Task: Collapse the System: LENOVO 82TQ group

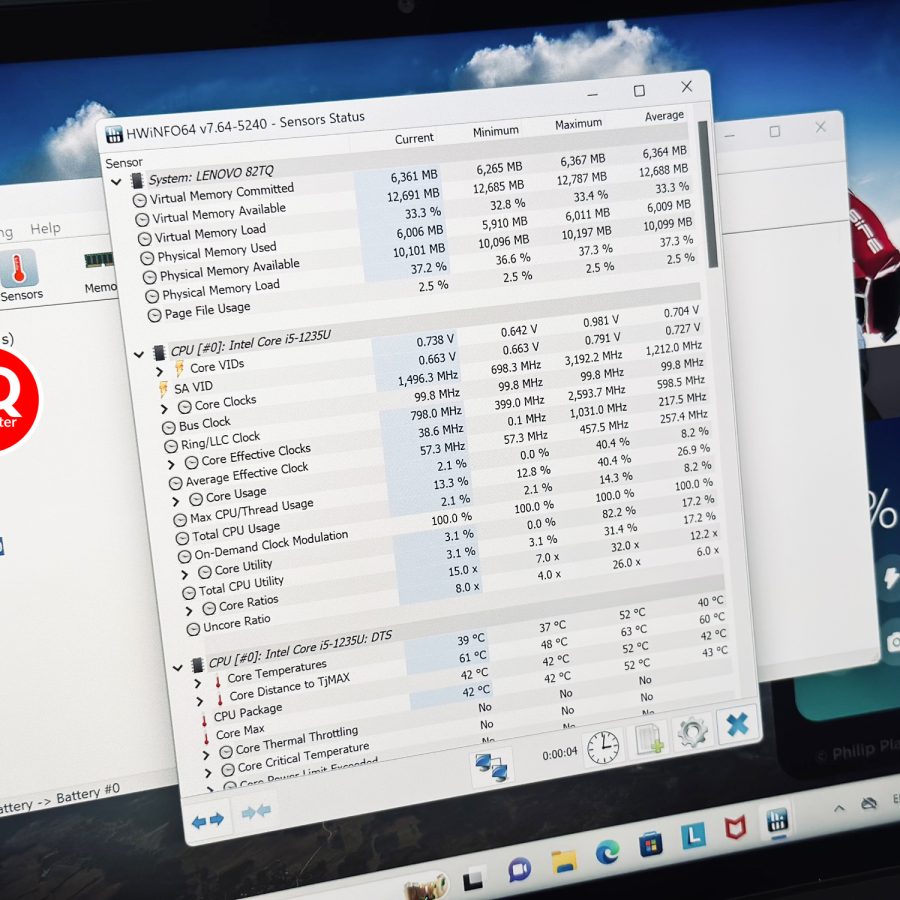Action: pos(116,183)
